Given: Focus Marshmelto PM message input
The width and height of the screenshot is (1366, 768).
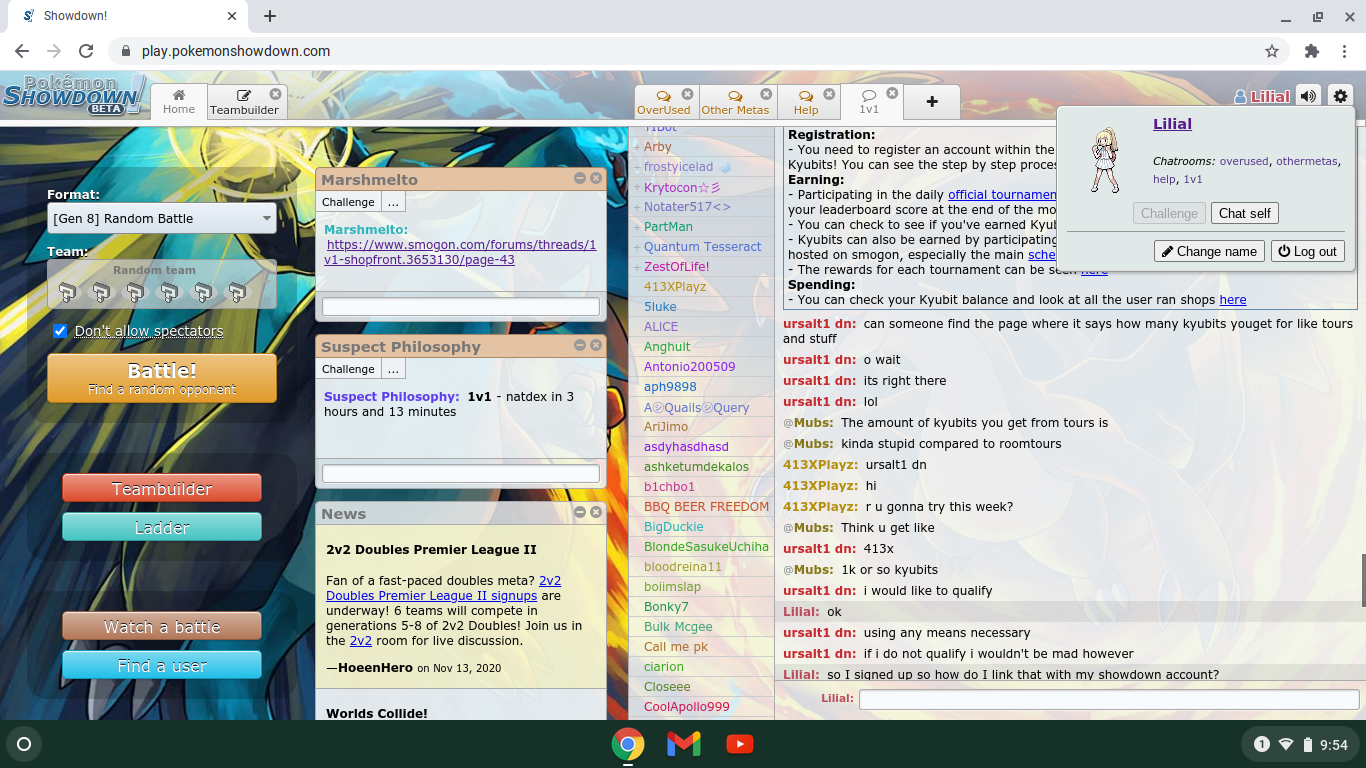Looking at the screenshot, I should click(x=461, y=307).
